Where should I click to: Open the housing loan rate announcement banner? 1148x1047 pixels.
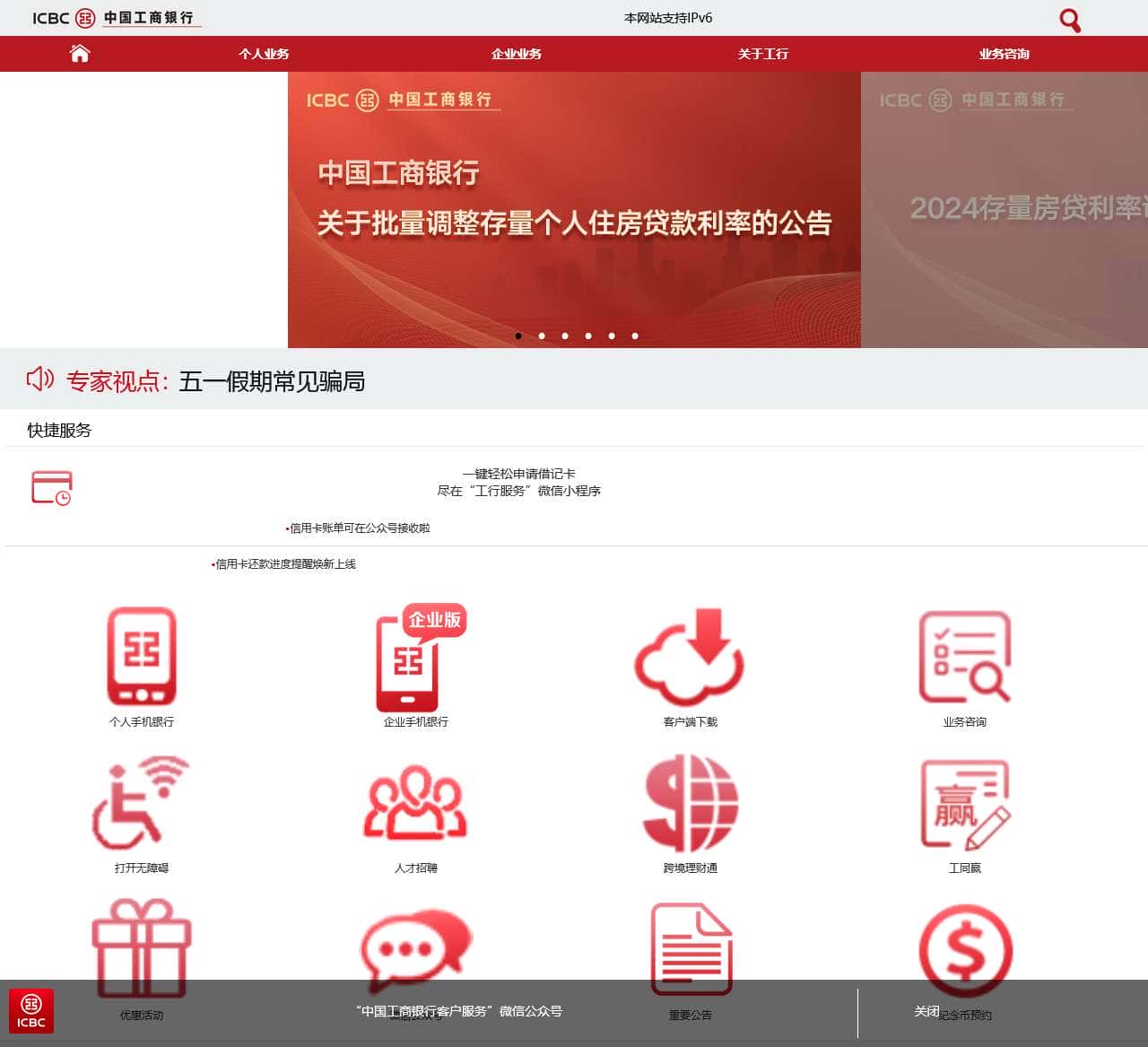(x=574, y=210)
